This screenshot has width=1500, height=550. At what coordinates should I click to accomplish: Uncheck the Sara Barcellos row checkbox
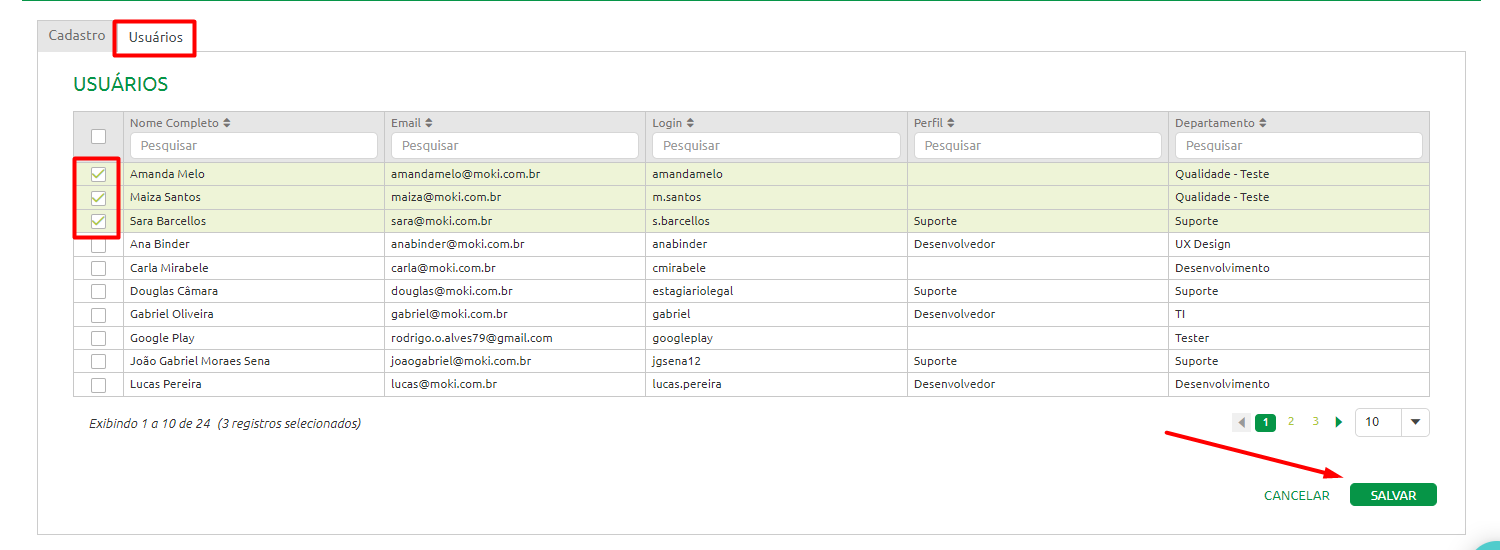pos(98,221)
